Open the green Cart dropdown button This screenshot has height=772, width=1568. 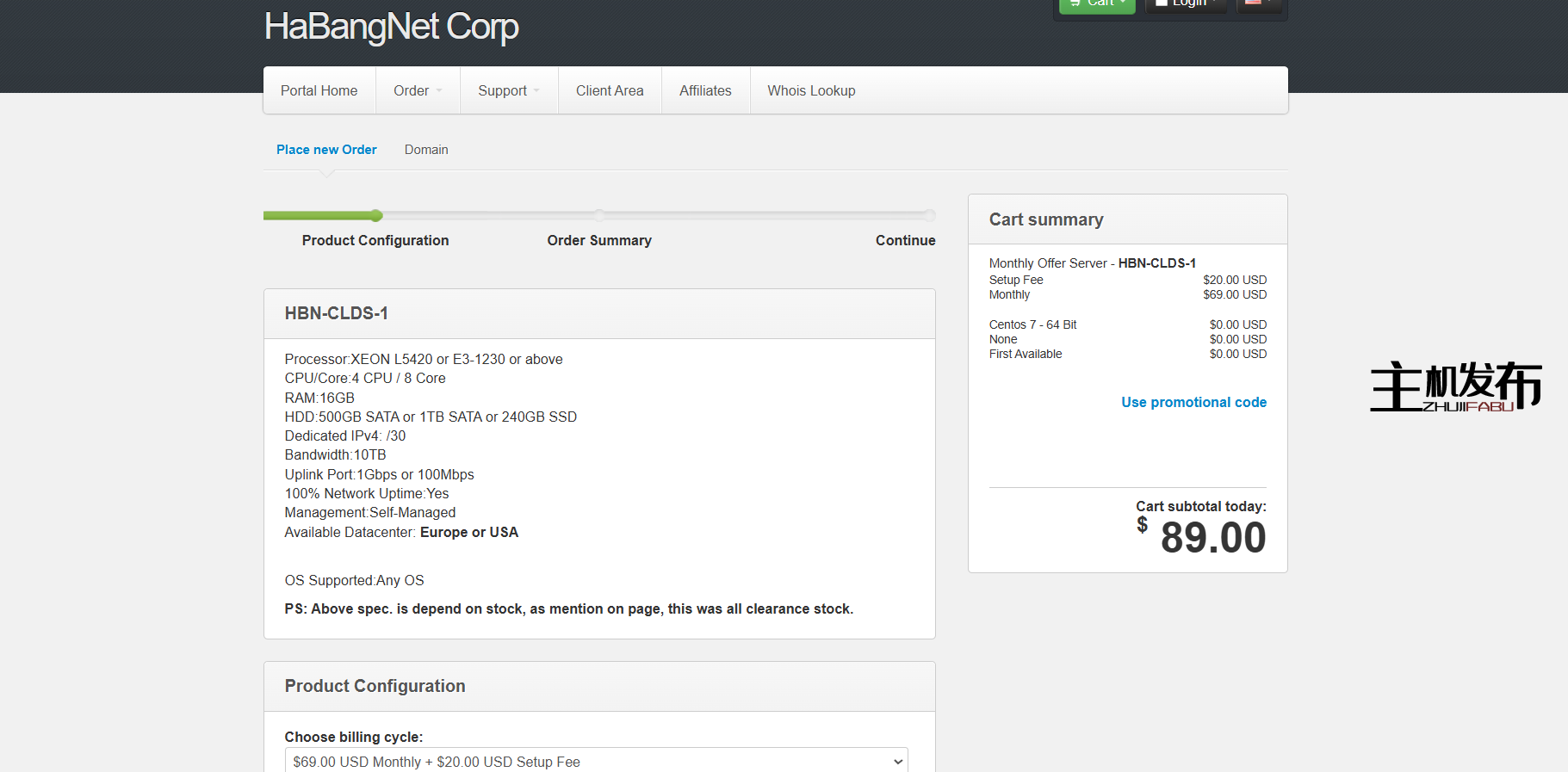point(1096,4)
